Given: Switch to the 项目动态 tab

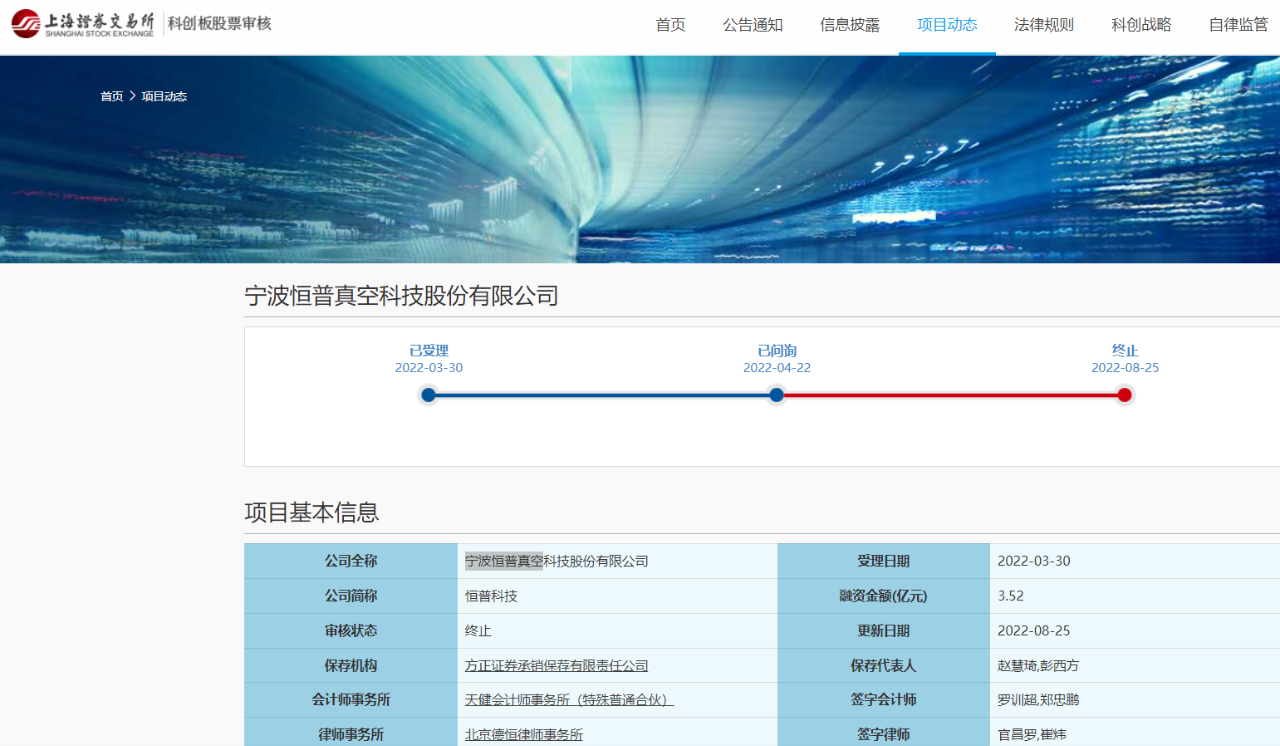Looking at the screenshot, I should tap(946, 25).
